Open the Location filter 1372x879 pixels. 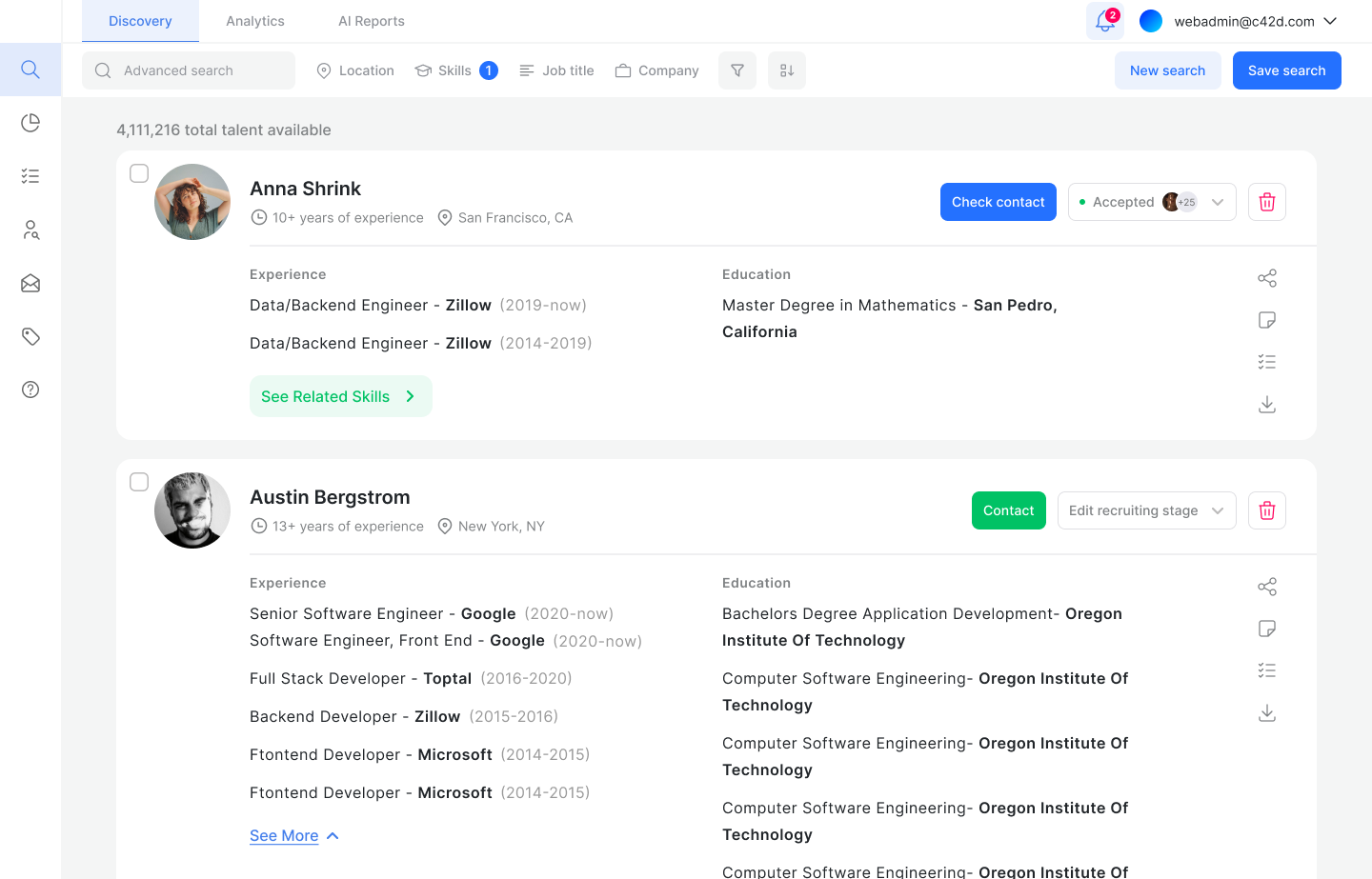click(x=355, y=70)
